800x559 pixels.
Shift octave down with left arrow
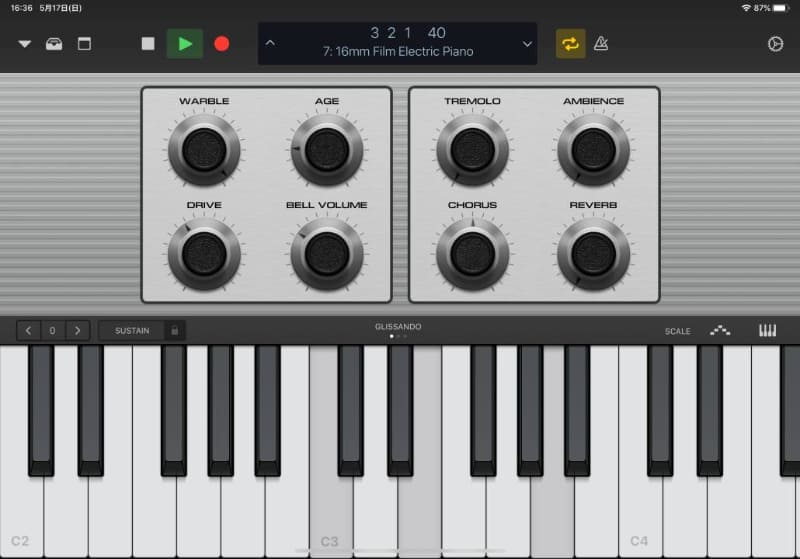click(x=28, y=331)
